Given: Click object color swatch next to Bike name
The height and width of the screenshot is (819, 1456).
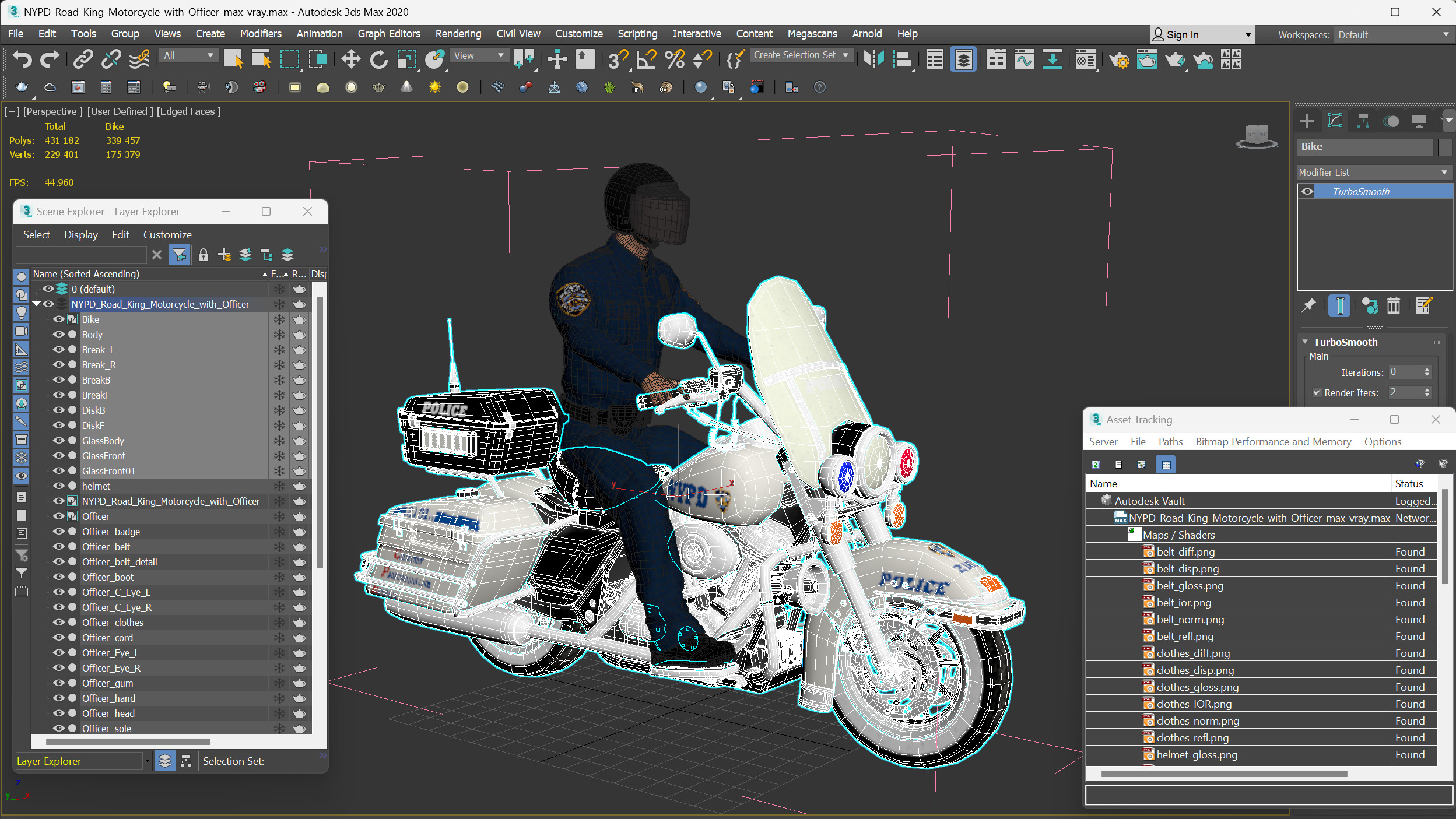Looking at the screenshot, I should [x=1444, y=147].
